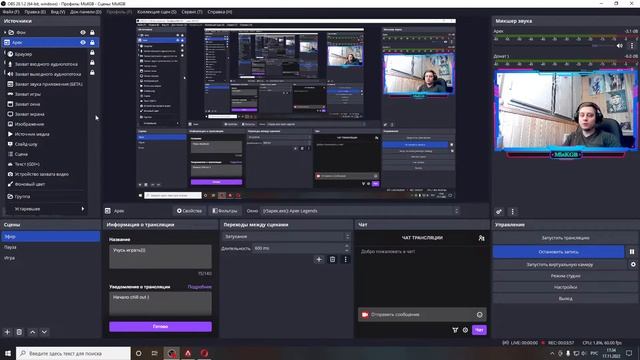The image size is (640, 360).
Task: Open Apex audio channel options menu
Action: click(x=632, y=46)
